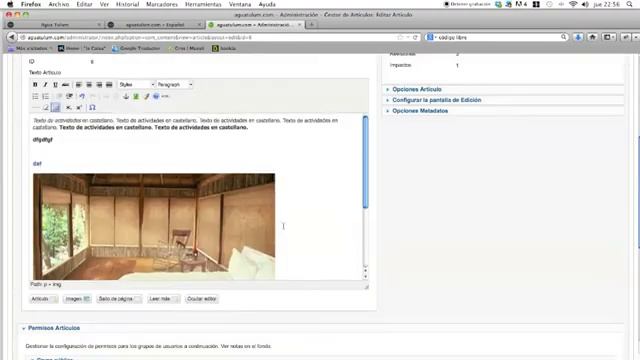Insert a horizontal rule line
The width and height of the screenshot is (640, 360).
[x=36, y=107]
